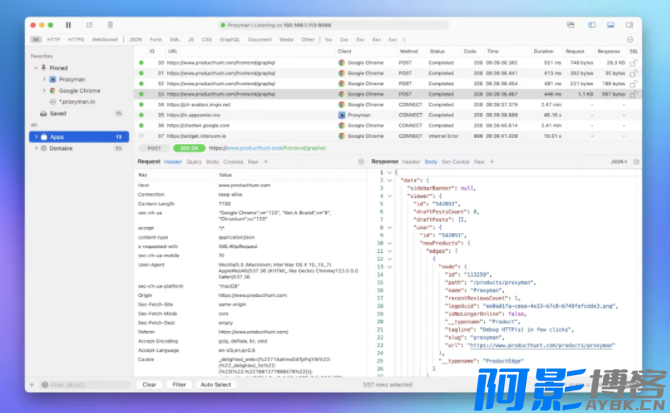Toggle the bottom detail panel icon
This screenshot has width=670, height=413.
[611, 25]
